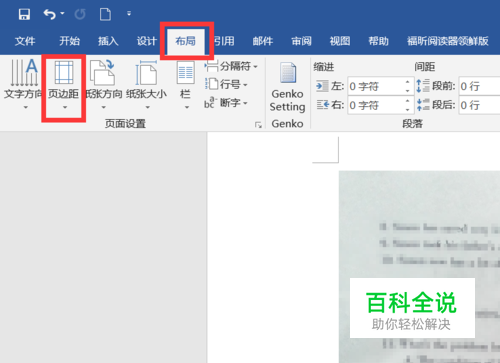Click the 缩进 section label
This screenshot has width=500, height=363.
coord(323,67)
